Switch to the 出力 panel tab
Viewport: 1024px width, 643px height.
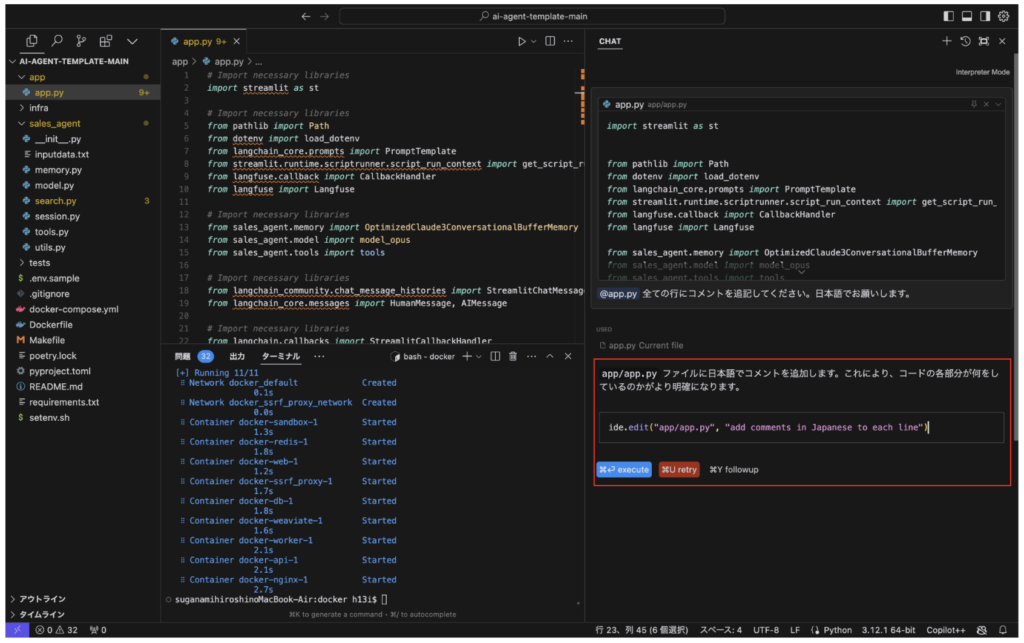[237, 356]
